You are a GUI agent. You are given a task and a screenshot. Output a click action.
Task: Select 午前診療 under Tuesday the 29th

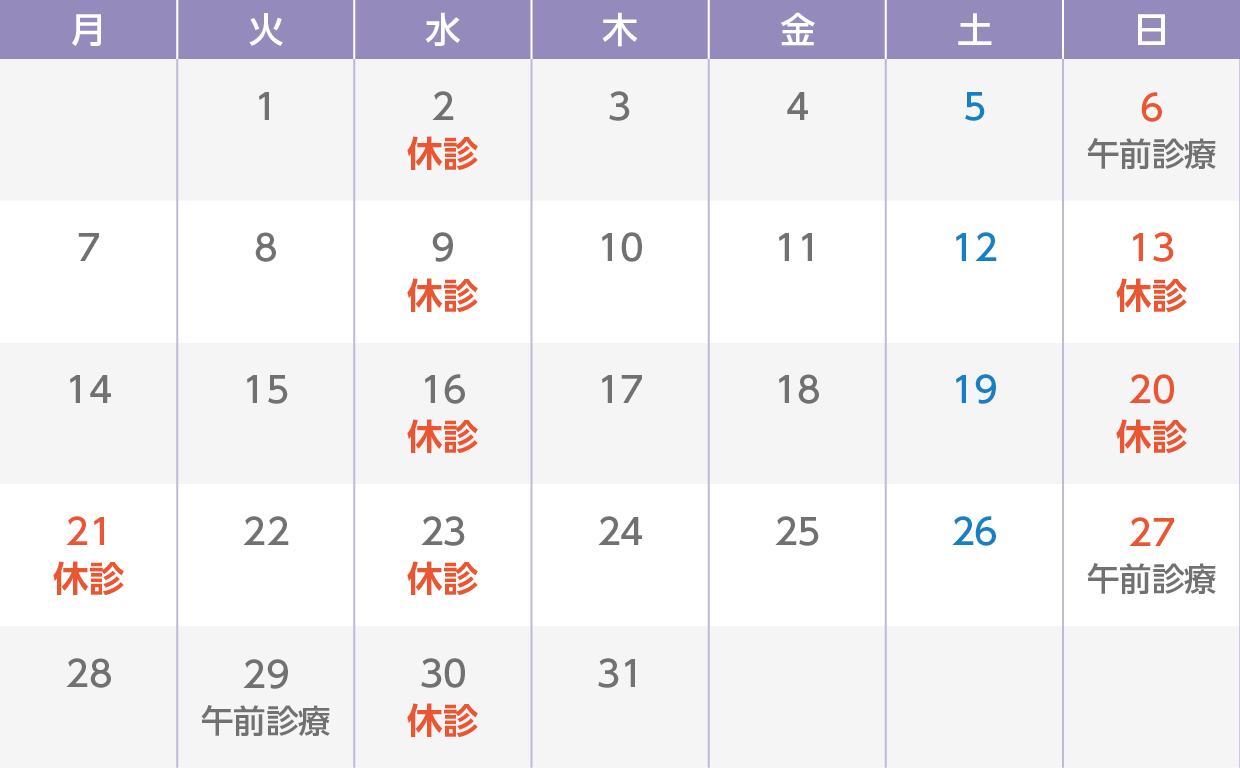tap(265, 721)
